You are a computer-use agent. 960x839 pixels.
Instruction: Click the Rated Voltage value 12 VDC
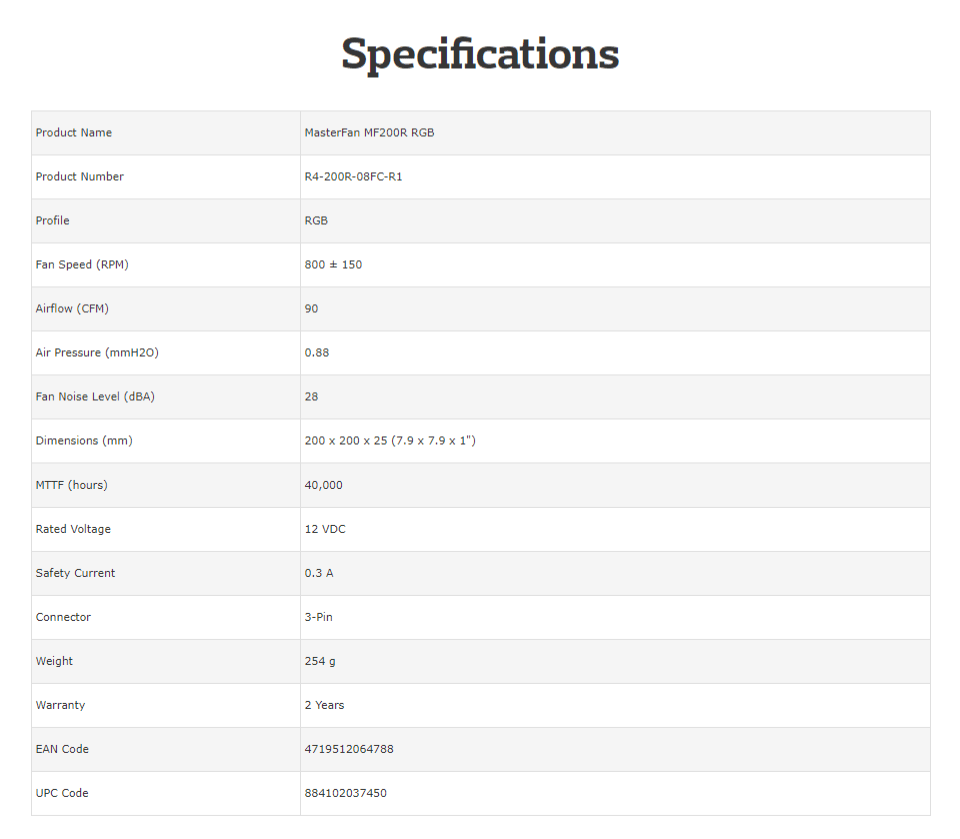tap(325, 529)
